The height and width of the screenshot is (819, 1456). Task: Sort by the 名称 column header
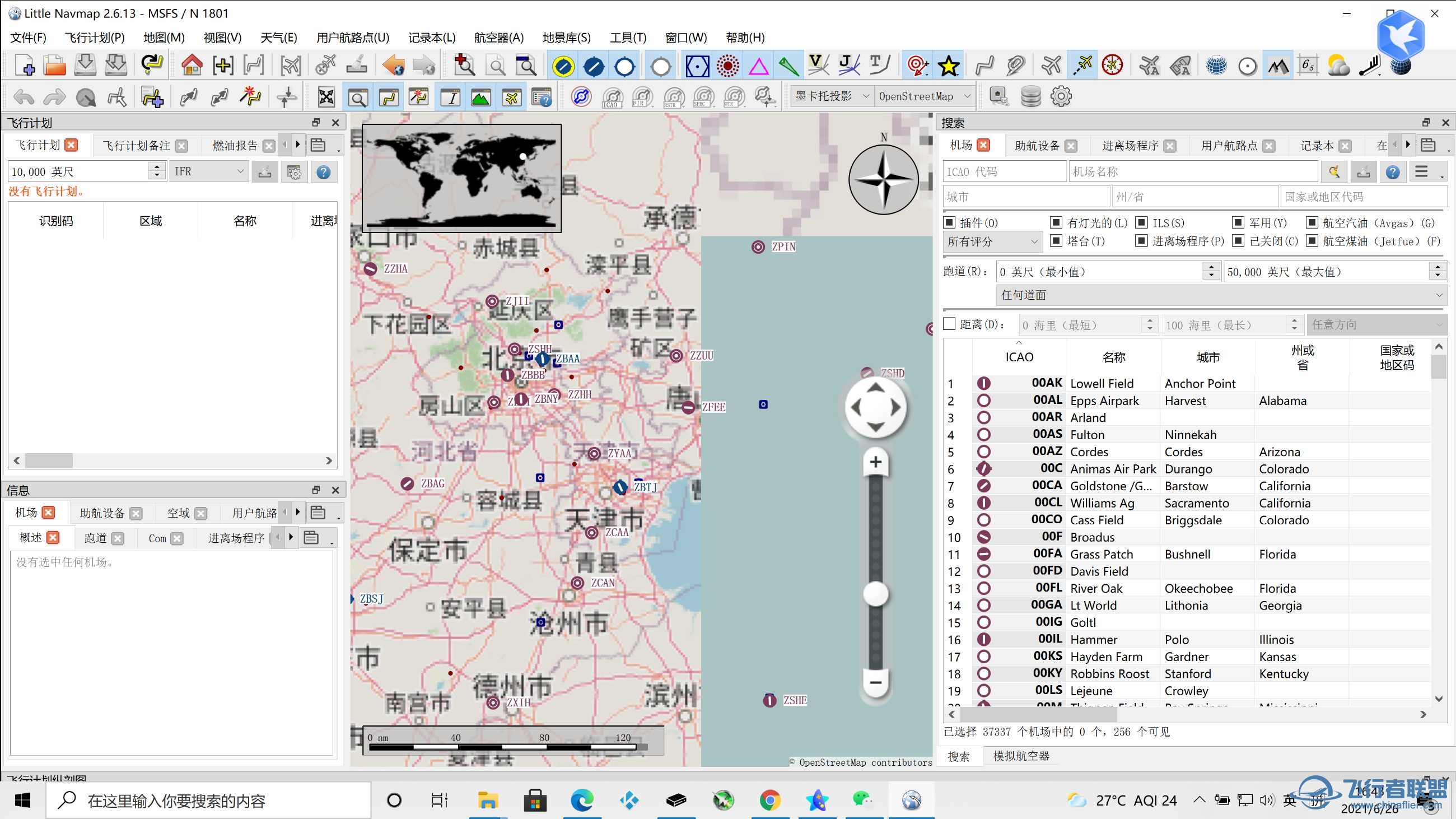(1113, 357)
